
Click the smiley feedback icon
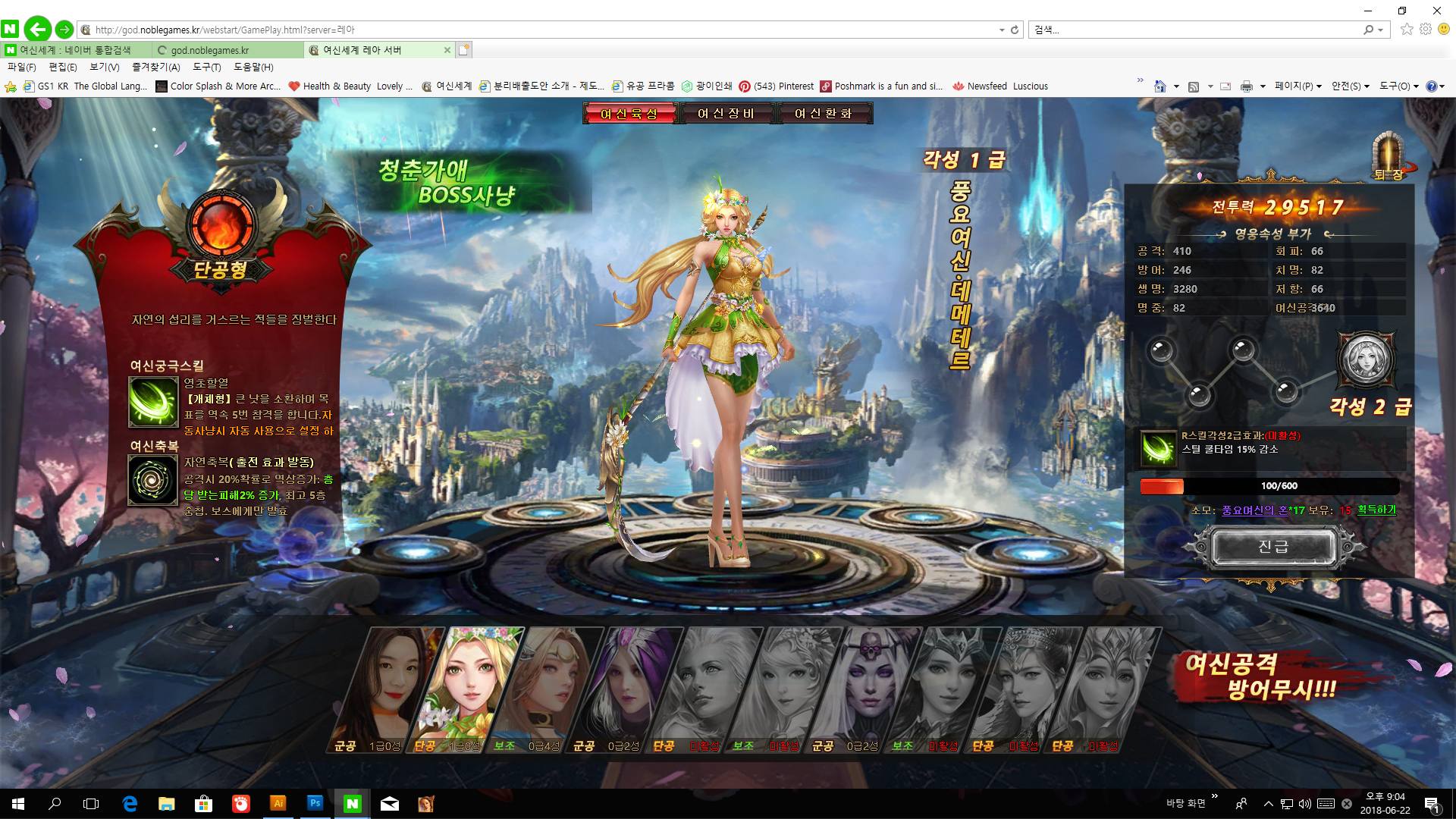pos(1444,29)
